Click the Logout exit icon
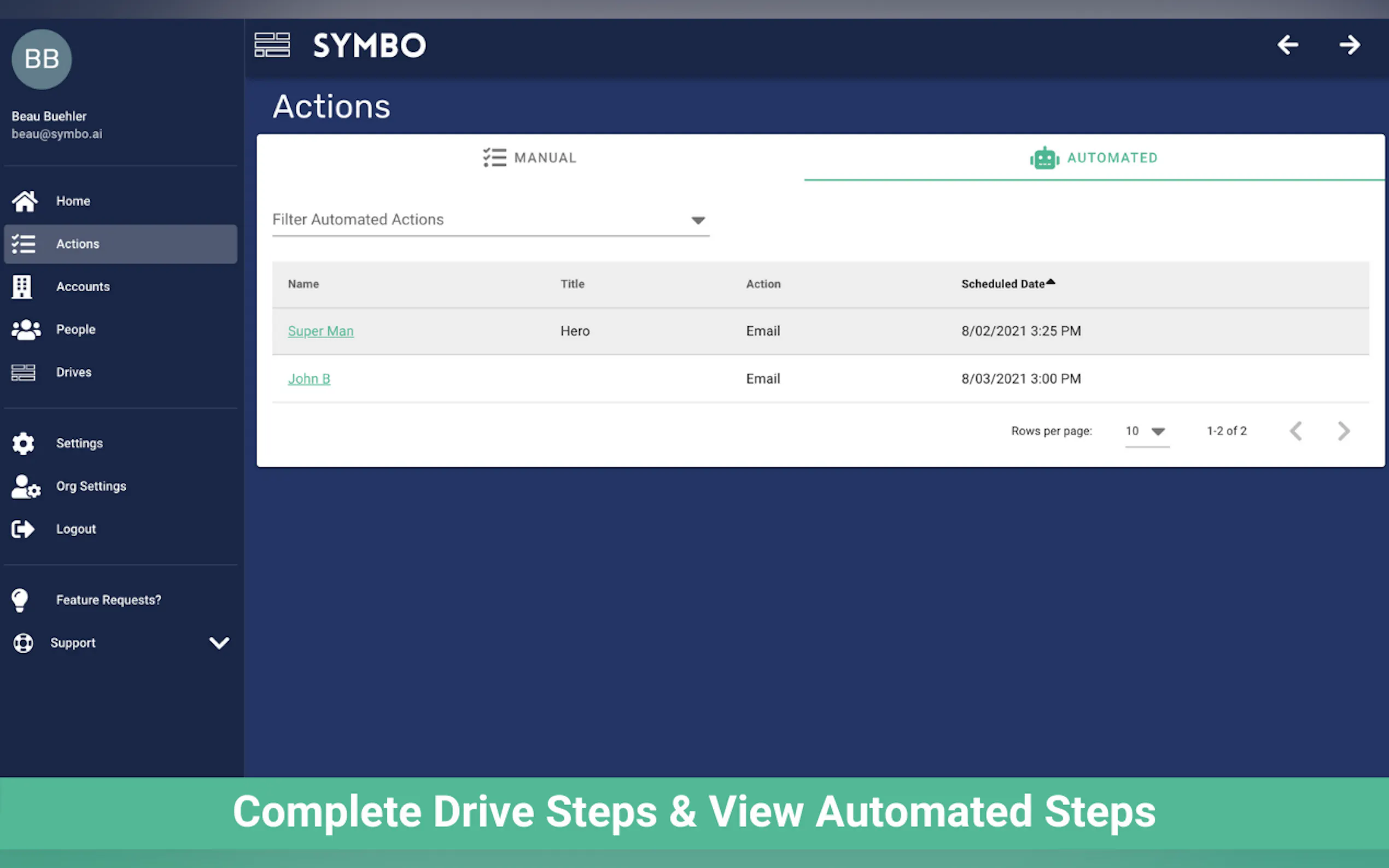 (23, 529)
